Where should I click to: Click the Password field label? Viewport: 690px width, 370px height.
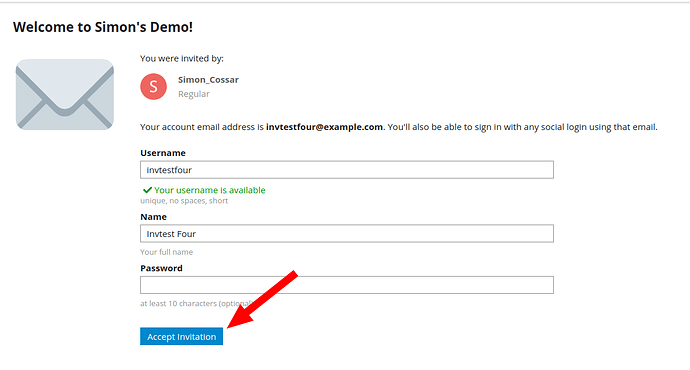161,268
